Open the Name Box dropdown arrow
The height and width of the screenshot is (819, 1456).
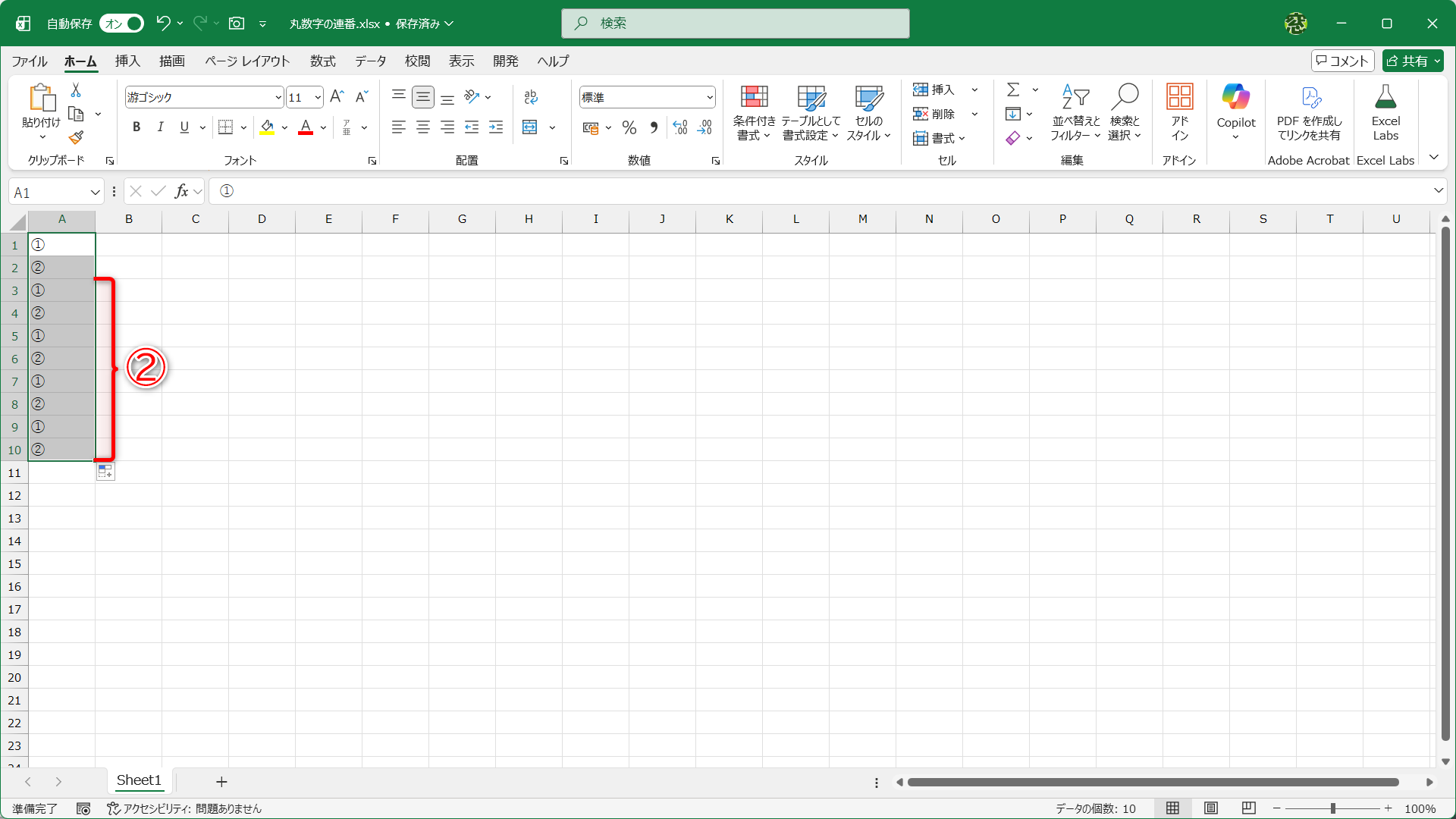tap(95, 193)
